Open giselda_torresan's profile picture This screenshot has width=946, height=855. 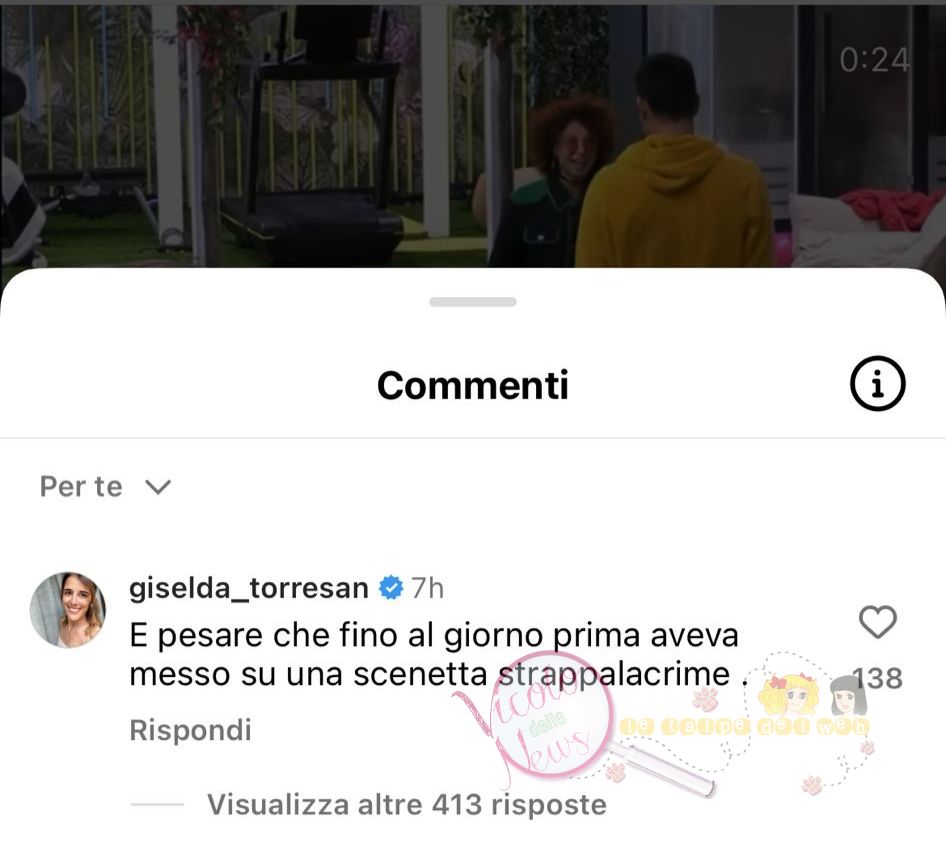(x=68, y=609)
